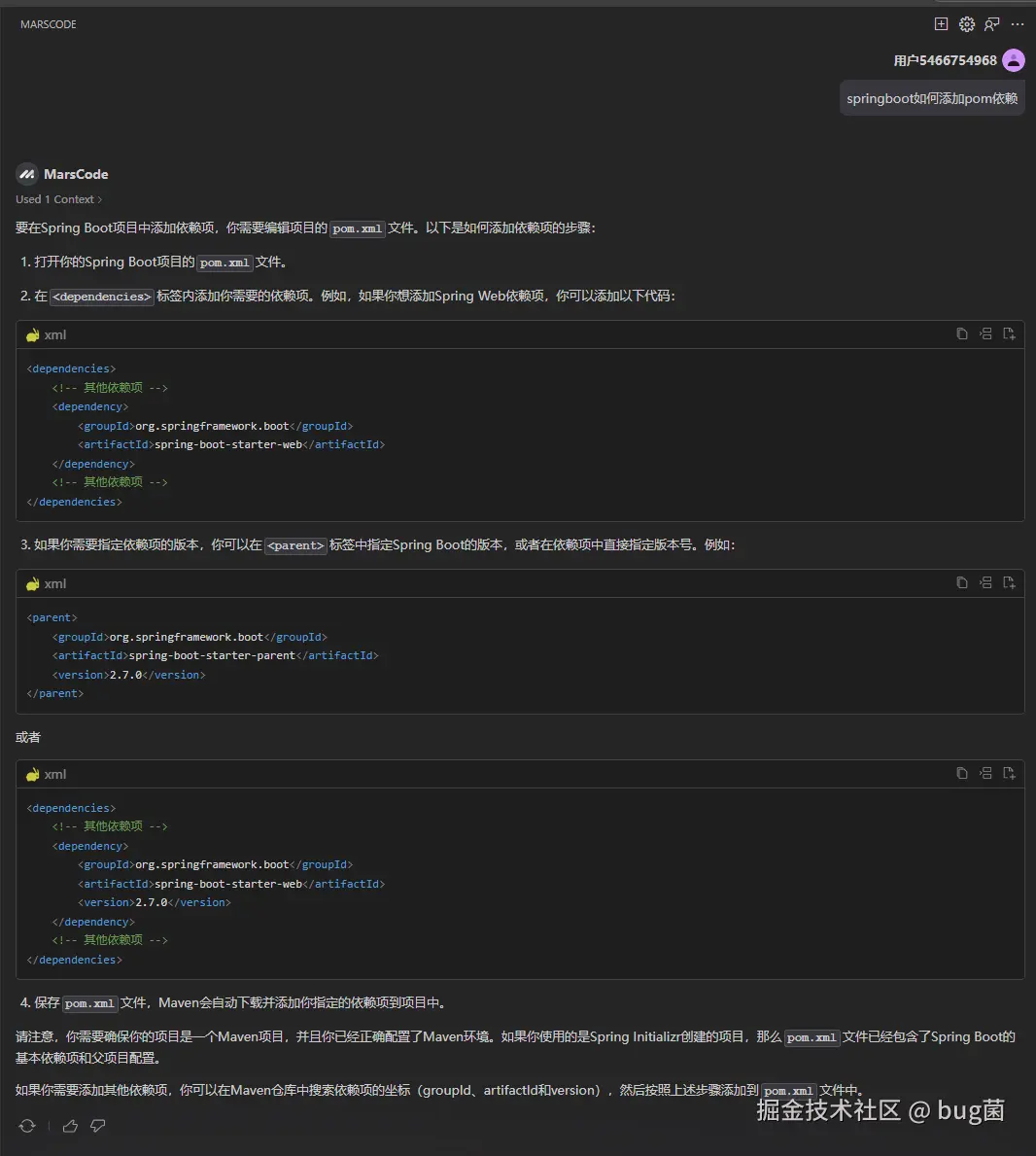Click the inline <parent> code tag in step 3

coord(295,545)
